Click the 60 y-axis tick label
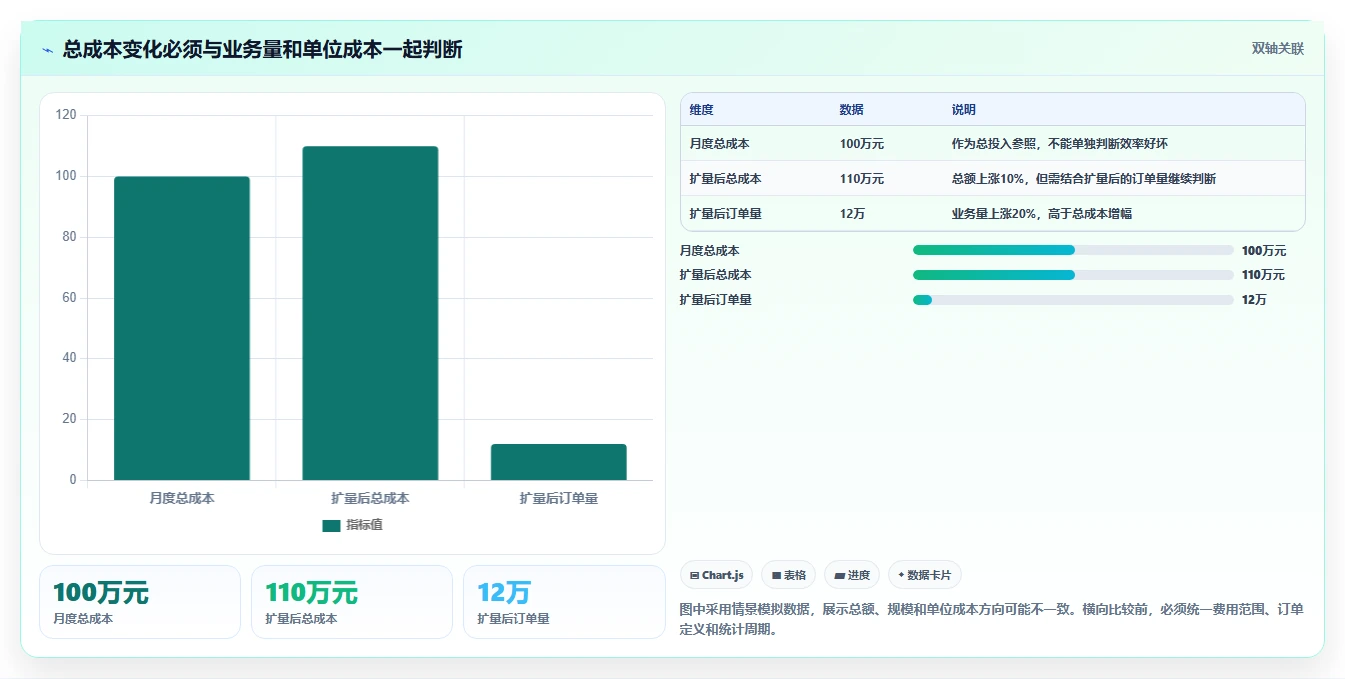 69,298
